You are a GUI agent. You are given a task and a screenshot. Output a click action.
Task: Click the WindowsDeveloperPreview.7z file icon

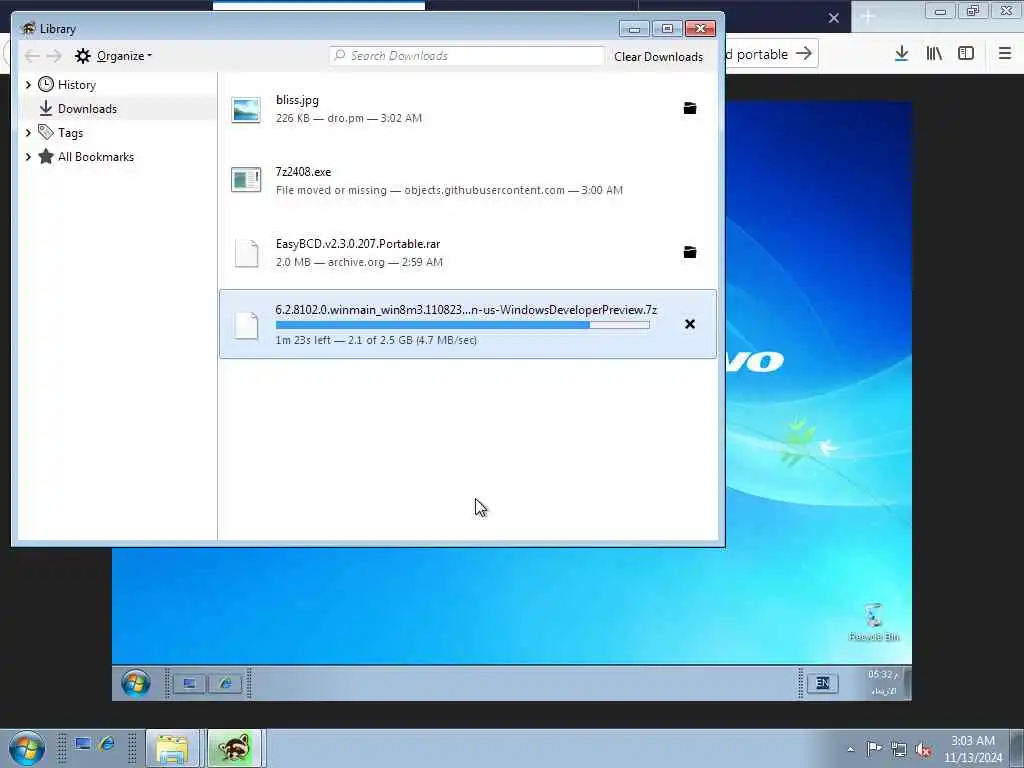click(246, 325)
